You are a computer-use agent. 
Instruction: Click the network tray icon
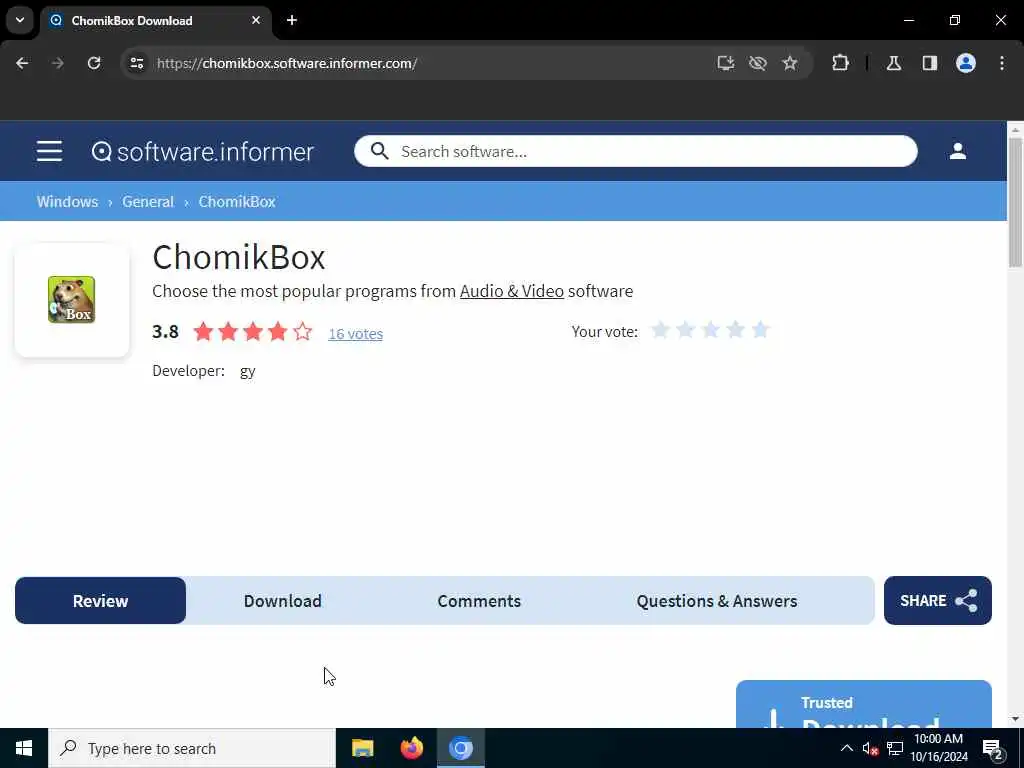tap(895, 748)
